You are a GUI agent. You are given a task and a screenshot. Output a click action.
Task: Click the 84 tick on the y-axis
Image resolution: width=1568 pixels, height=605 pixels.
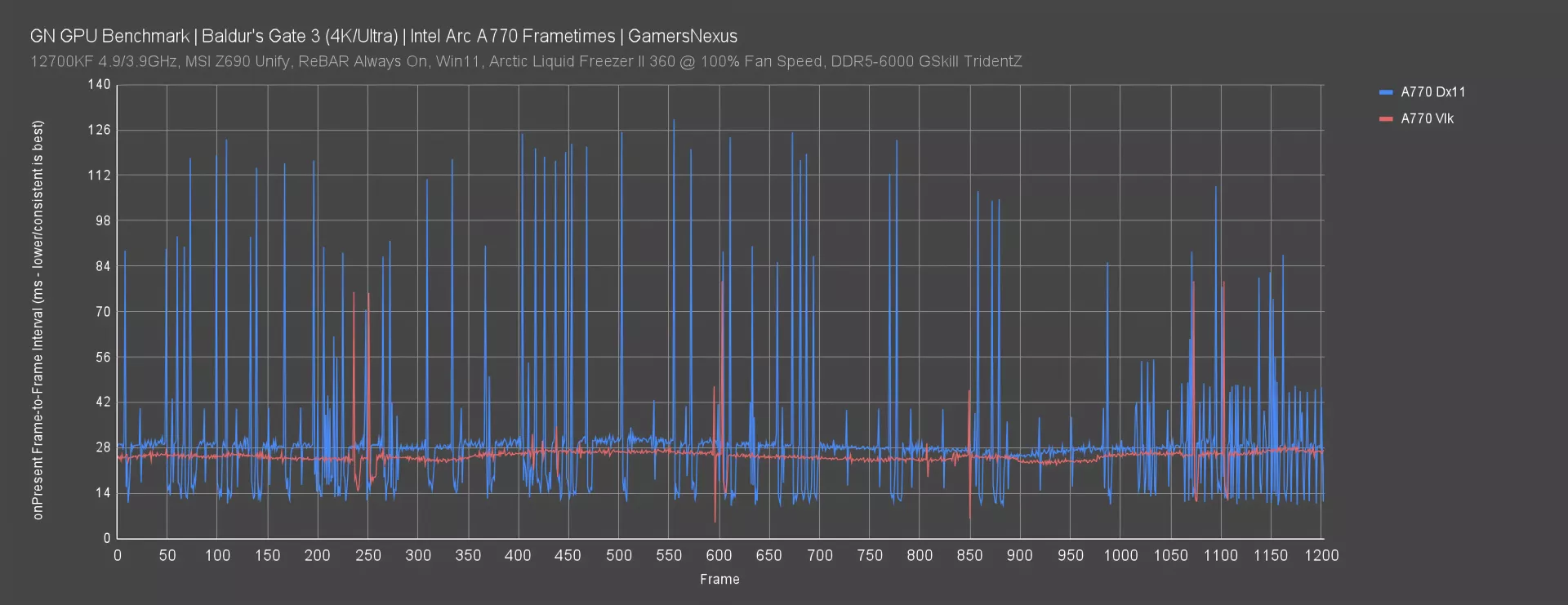(102, 266)
